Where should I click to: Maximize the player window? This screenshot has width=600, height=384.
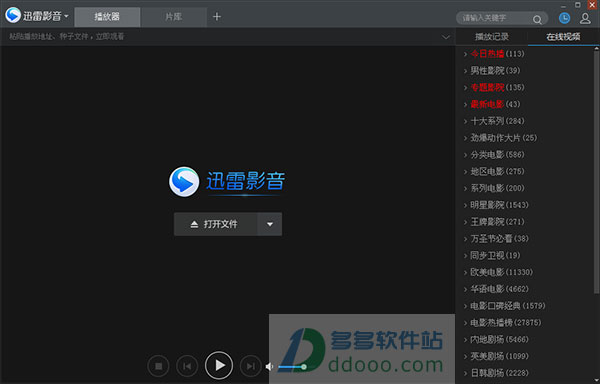click(578, 5)
